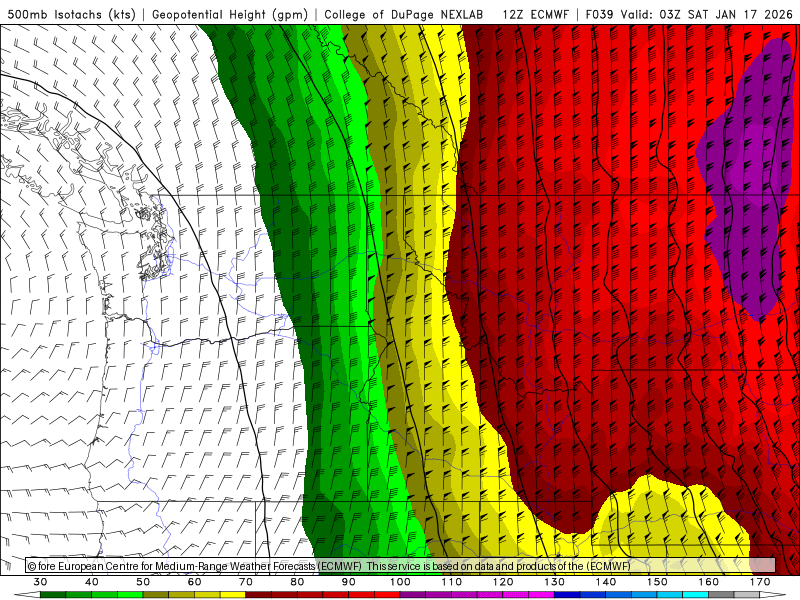The image size is (800, 600).
Task: Pick the darkest green 30-35 kt legend swatch
Action: 53,595
